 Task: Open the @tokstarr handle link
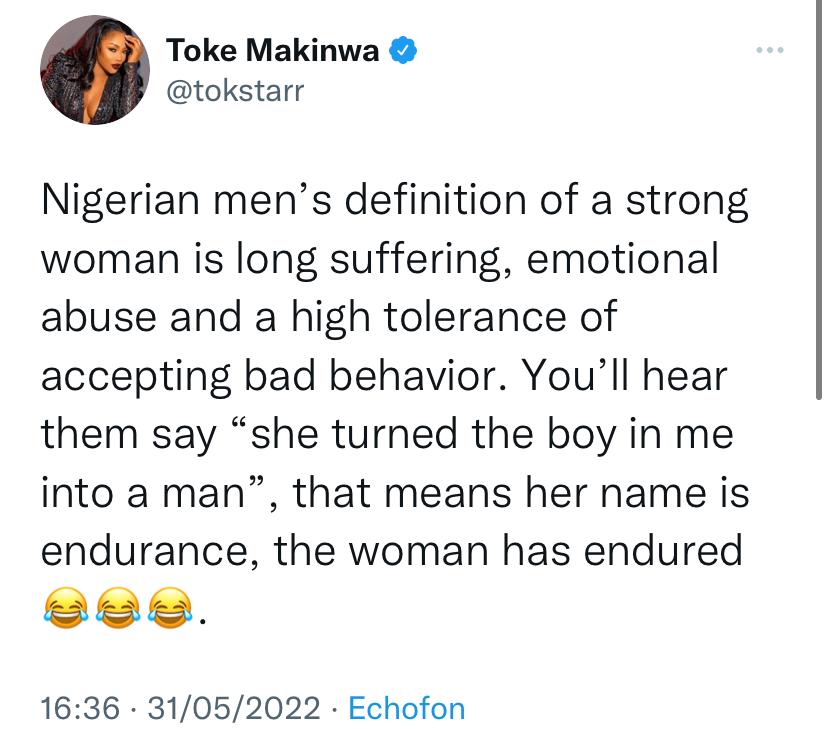(x=235, y=91)
